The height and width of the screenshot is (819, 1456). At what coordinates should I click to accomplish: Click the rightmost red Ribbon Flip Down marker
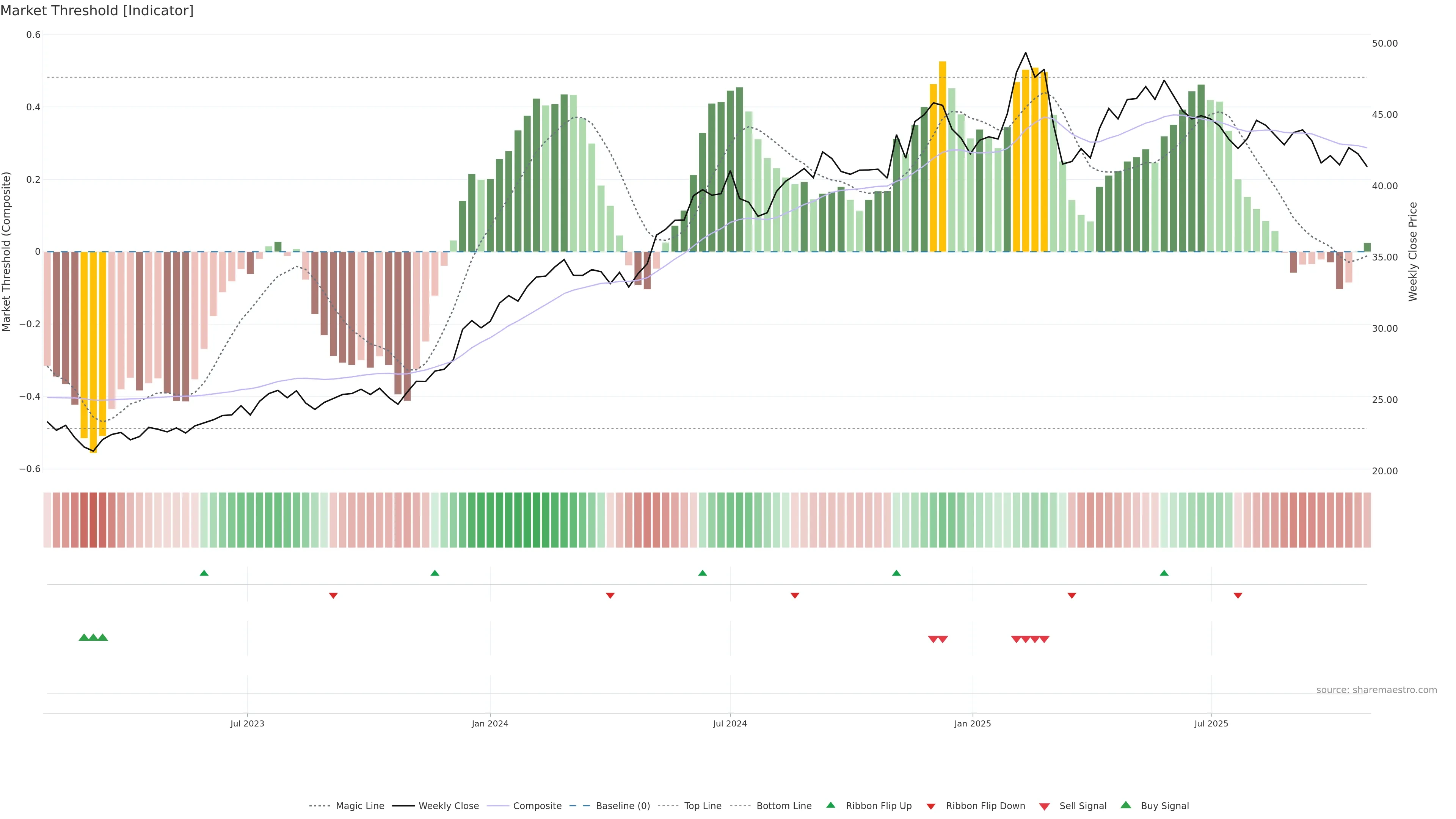[1238, 596]
